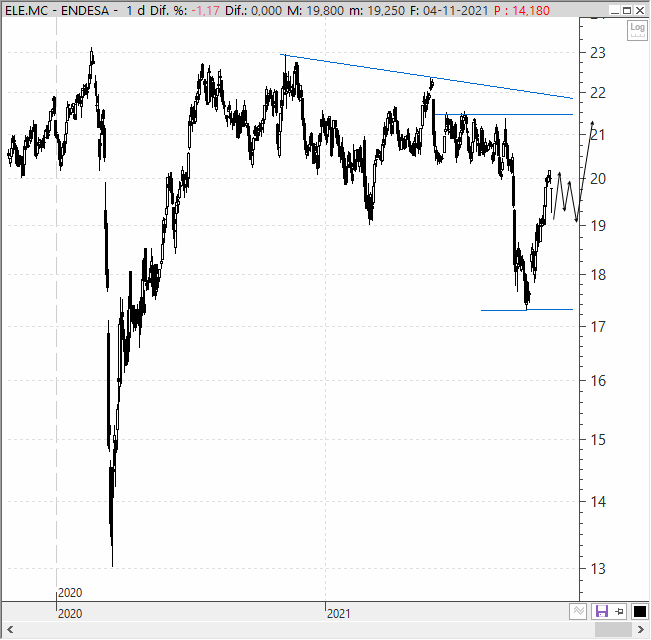
Task: Click the 17 price axis label
Action: tap(598, 327)
